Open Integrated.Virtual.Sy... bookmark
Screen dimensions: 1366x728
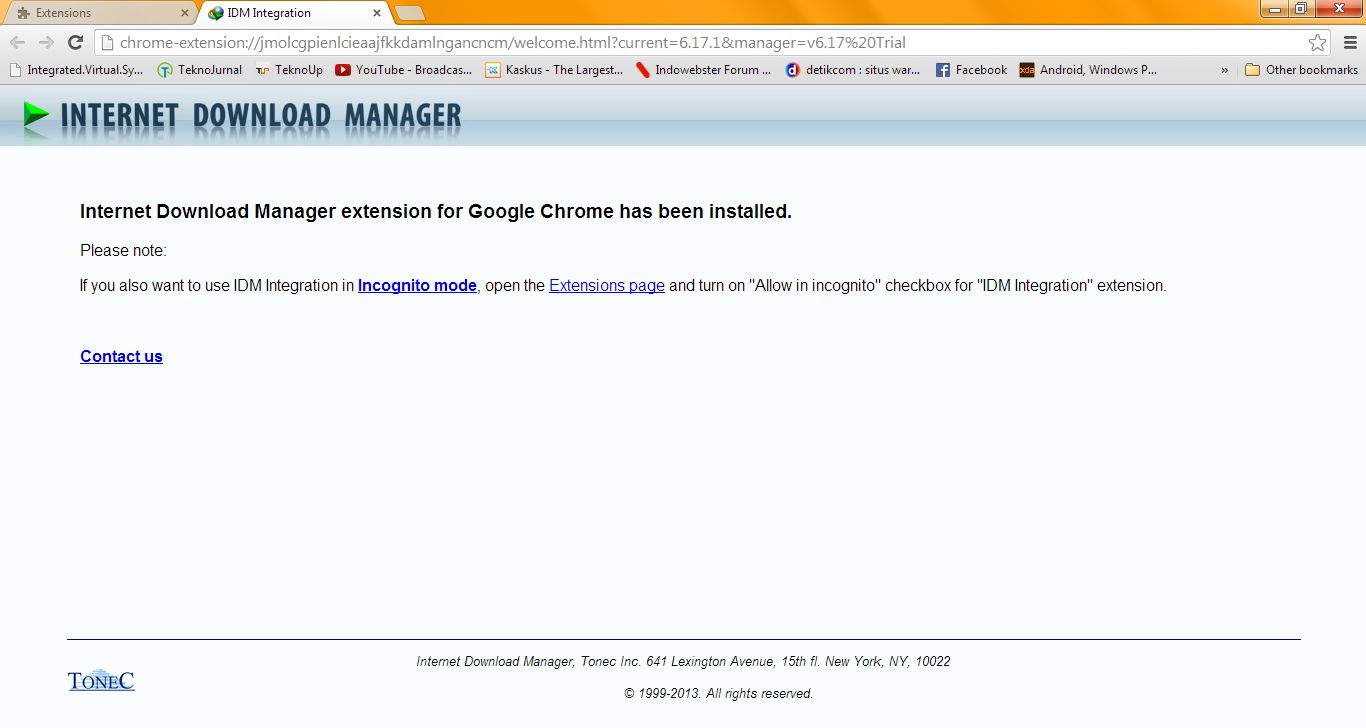pos(76,70)
